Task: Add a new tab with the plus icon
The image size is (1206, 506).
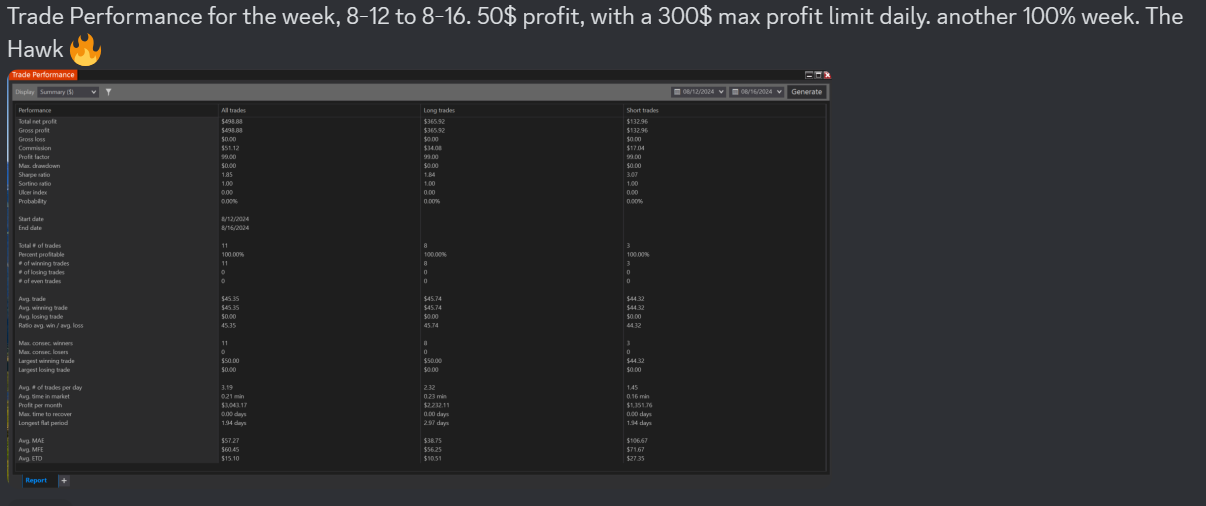Action: point(63,480)
